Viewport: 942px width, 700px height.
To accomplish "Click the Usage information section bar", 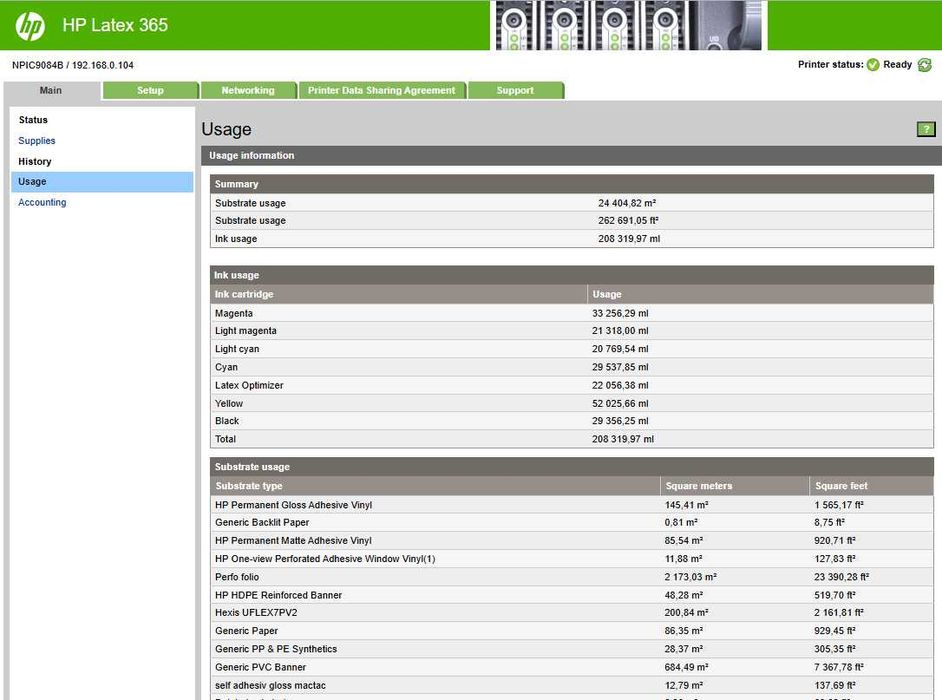I will [571, 156].
